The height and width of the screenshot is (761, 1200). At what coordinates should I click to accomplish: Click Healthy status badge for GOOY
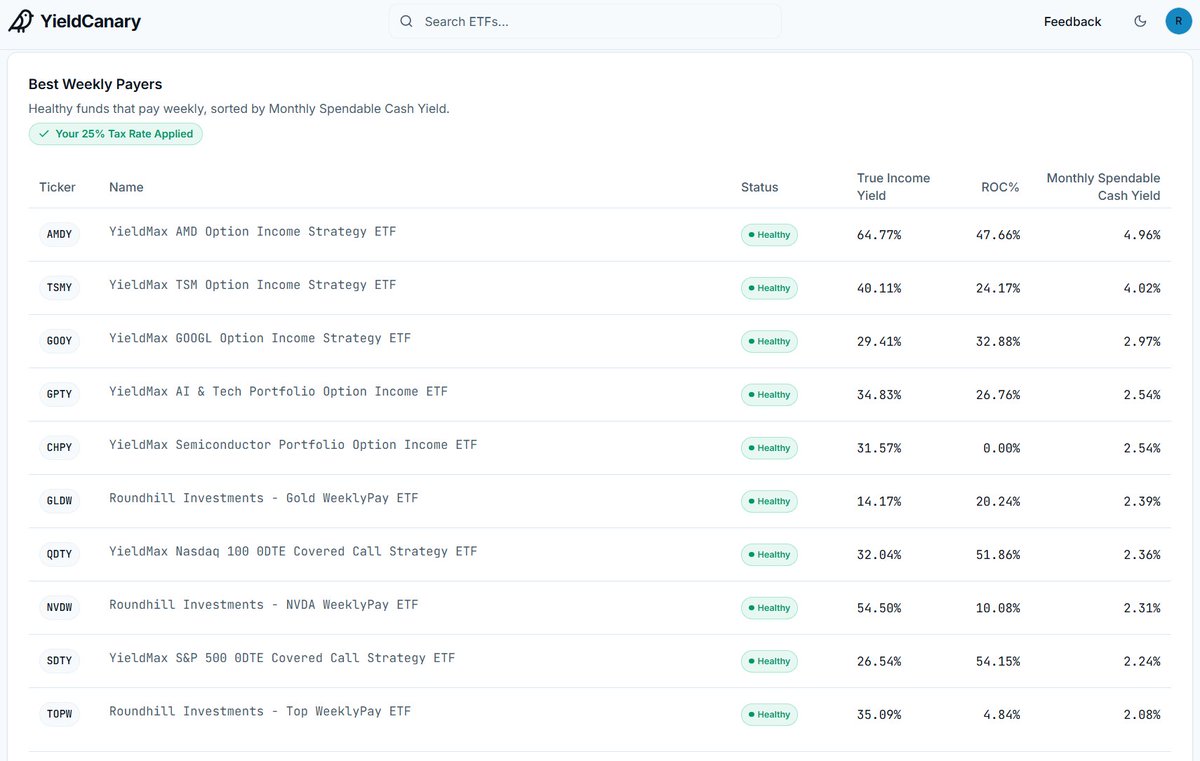(x=769, y=341)
